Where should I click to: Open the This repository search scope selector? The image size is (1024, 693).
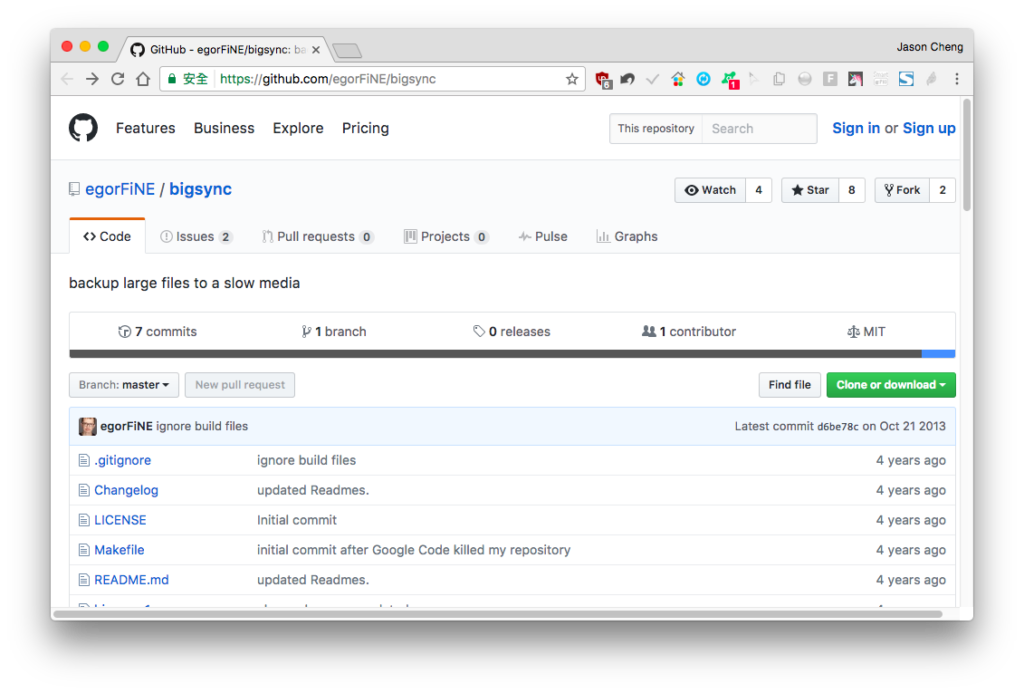pyautogui.click(x=656, y=129)
